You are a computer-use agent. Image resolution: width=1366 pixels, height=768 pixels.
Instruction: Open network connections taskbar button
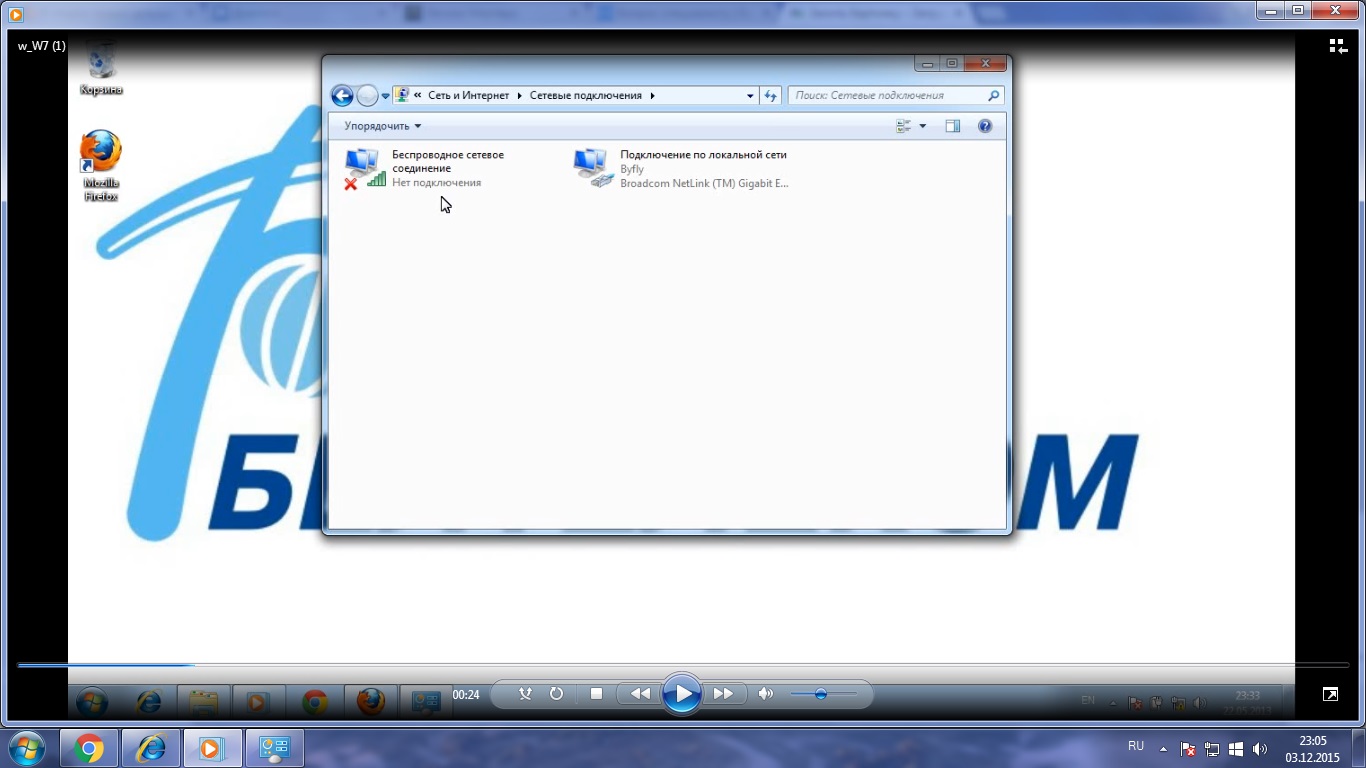tap(274, 748)
